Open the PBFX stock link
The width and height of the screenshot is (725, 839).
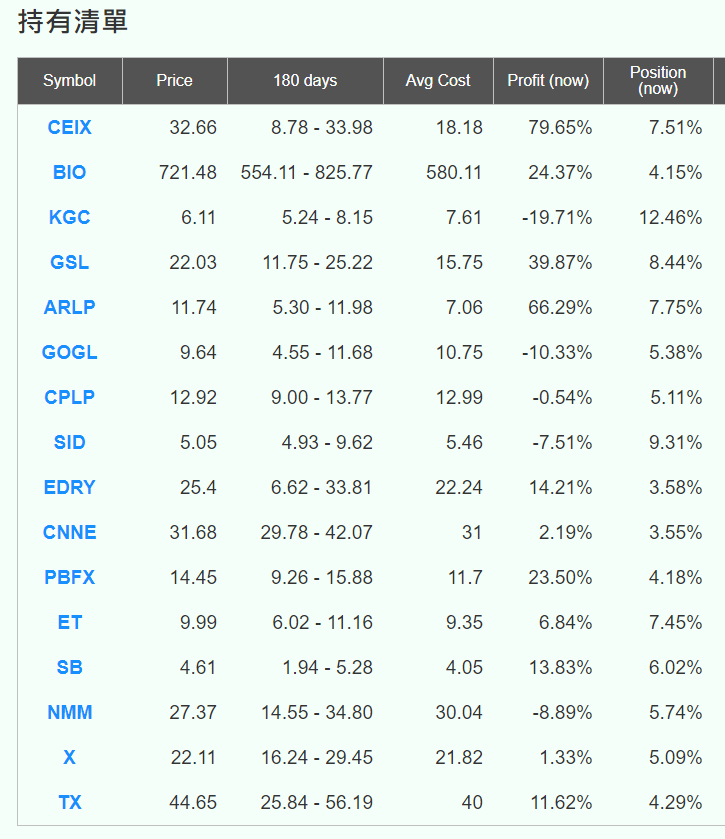point(69,578)
